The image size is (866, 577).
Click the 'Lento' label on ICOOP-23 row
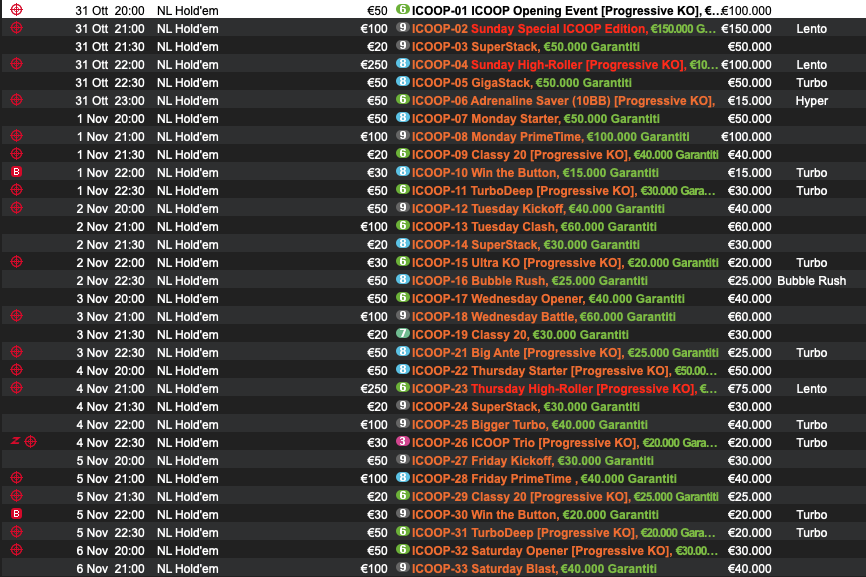tap(811, 389)
